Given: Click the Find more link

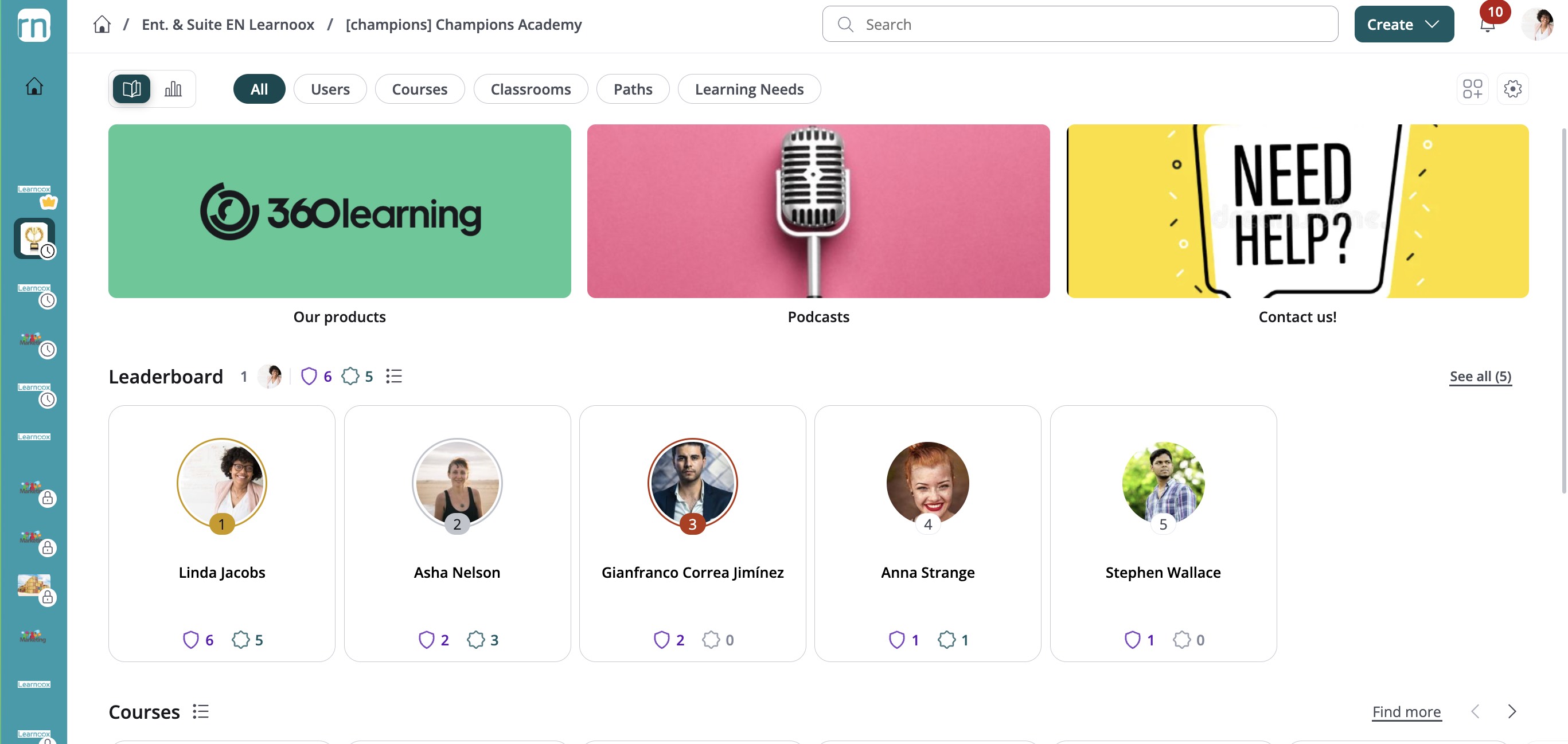Looking at the screenshot, I should click(1406, 711).
